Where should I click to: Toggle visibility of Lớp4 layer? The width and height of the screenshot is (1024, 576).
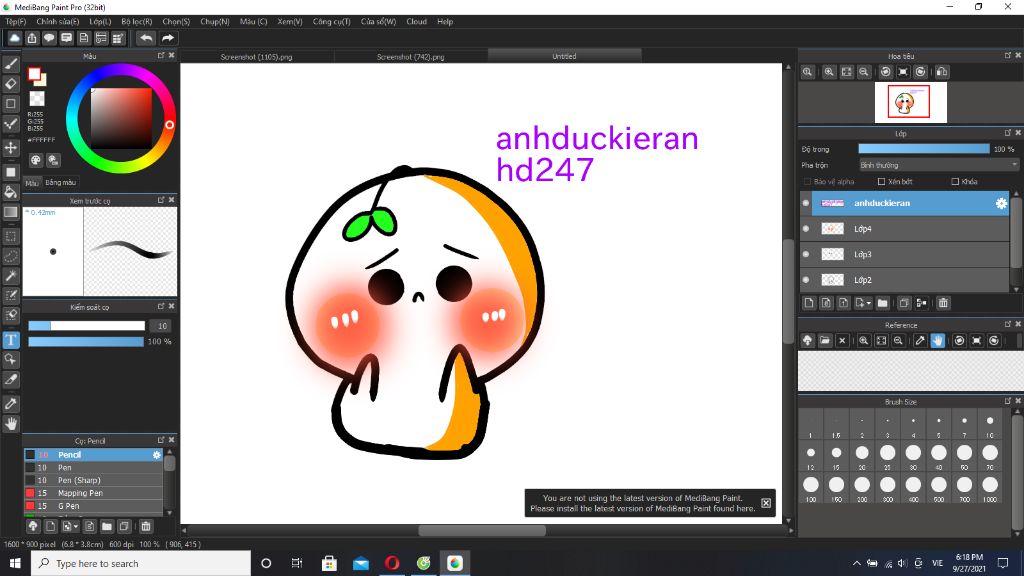(x=806, y=229)
